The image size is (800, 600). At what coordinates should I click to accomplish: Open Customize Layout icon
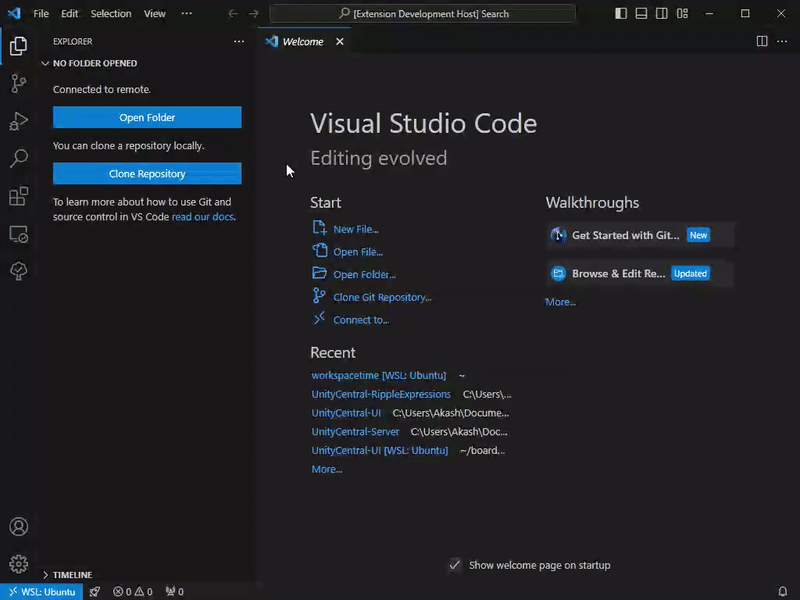(682, 14)
